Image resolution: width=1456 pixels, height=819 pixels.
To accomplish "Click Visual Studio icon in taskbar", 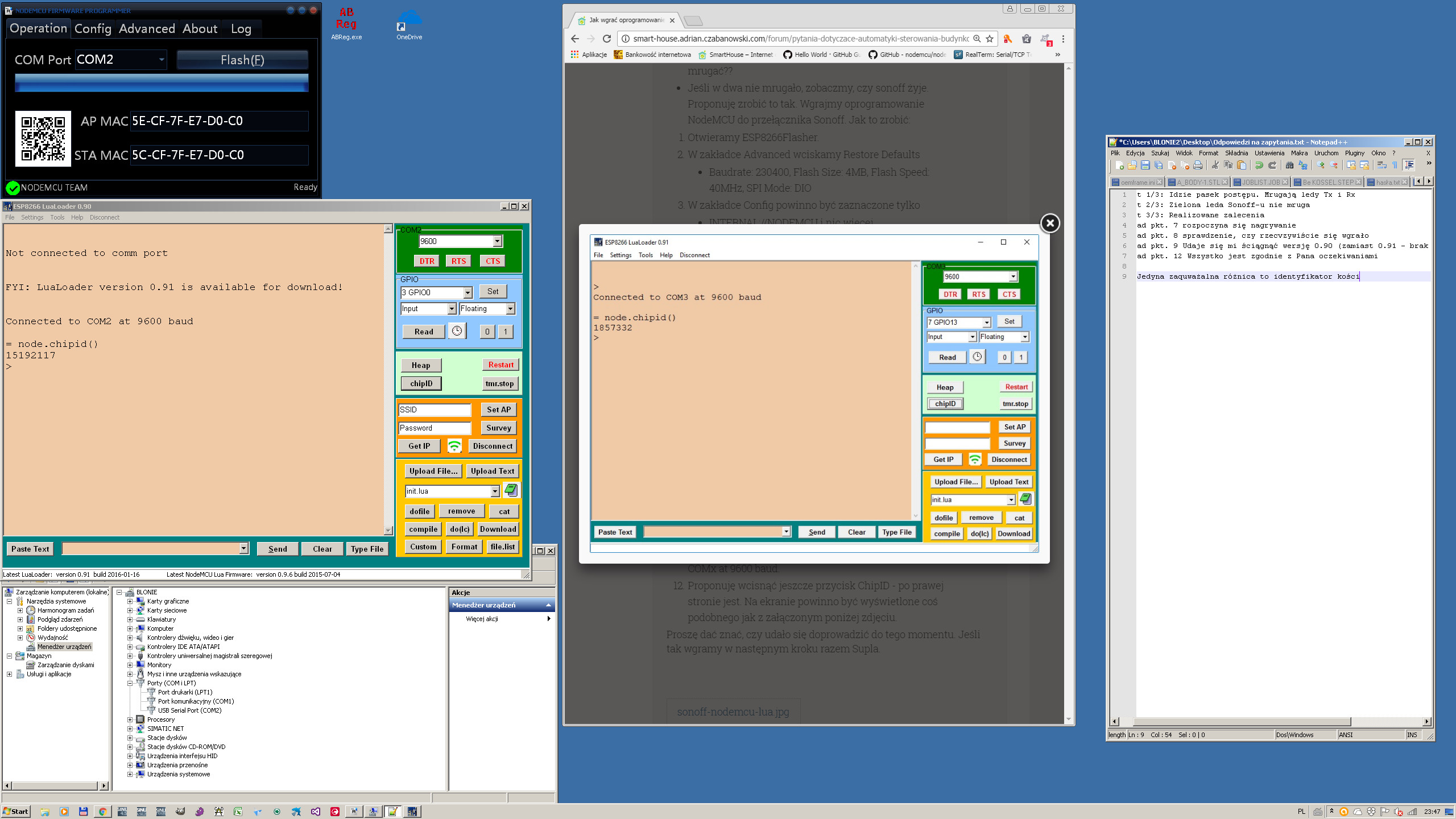I will tap(316, 812).
